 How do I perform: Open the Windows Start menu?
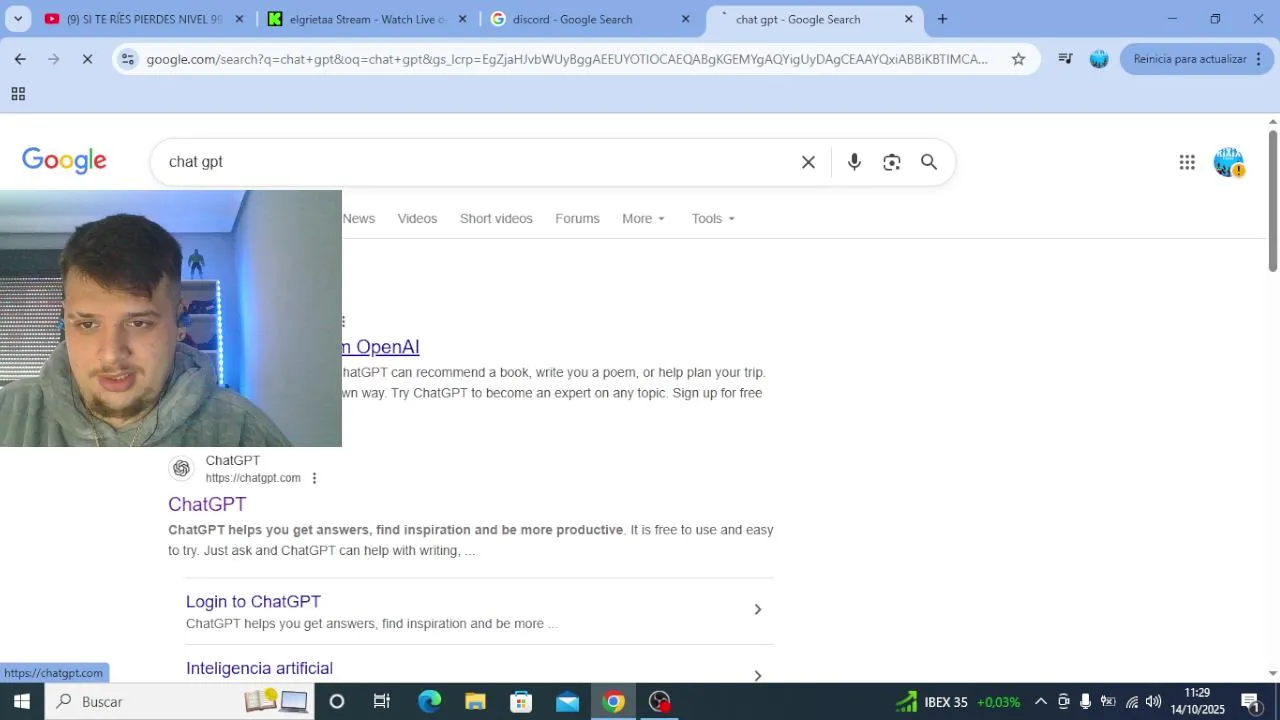point(21,701)
